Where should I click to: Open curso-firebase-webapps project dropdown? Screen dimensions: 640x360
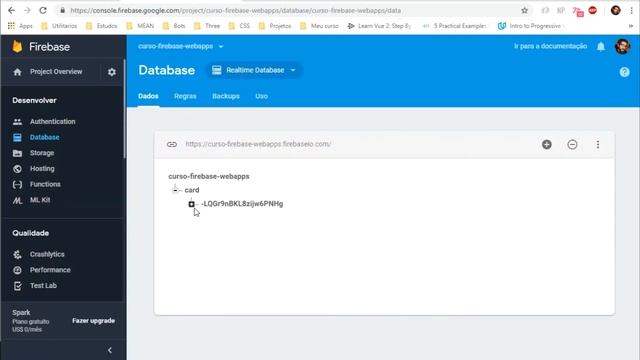click(181, 47)
